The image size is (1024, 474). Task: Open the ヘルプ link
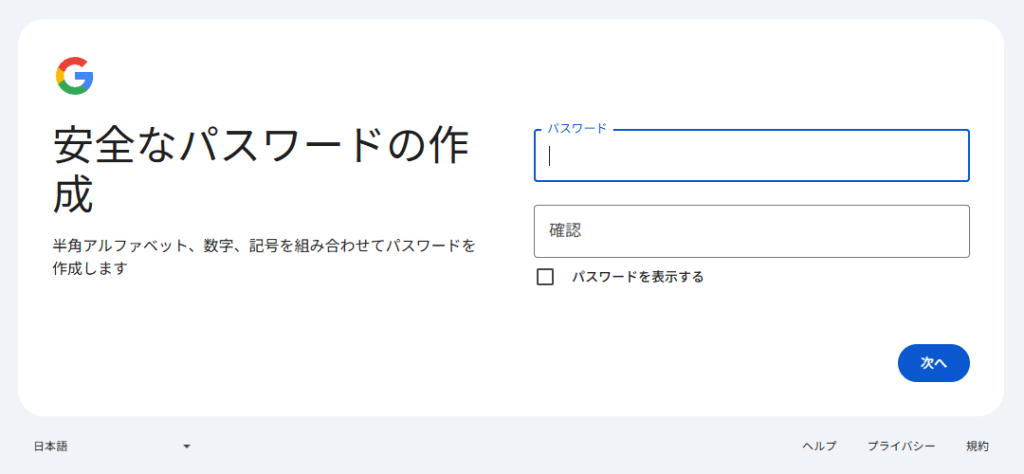[819, 446]
